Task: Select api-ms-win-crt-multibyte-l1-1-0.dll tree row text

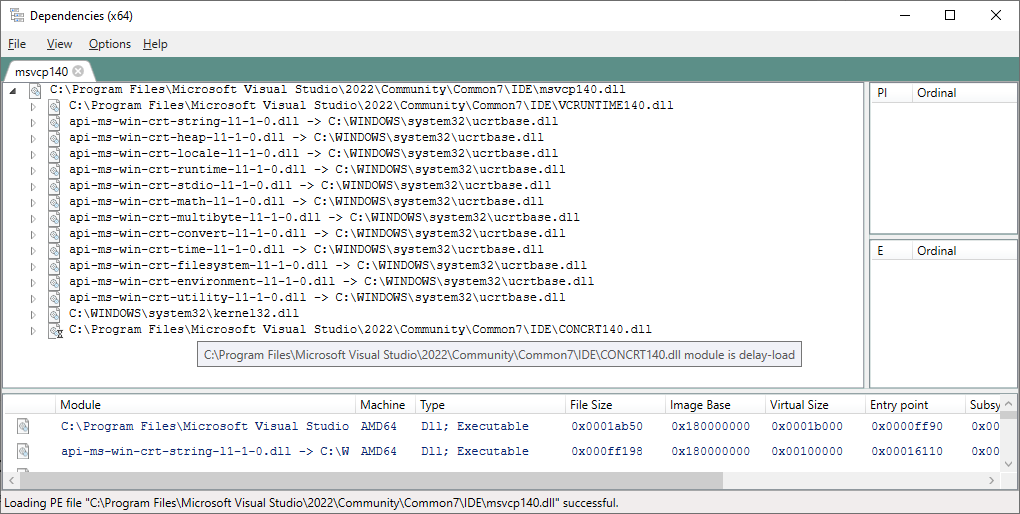Action: coord(324,217)
